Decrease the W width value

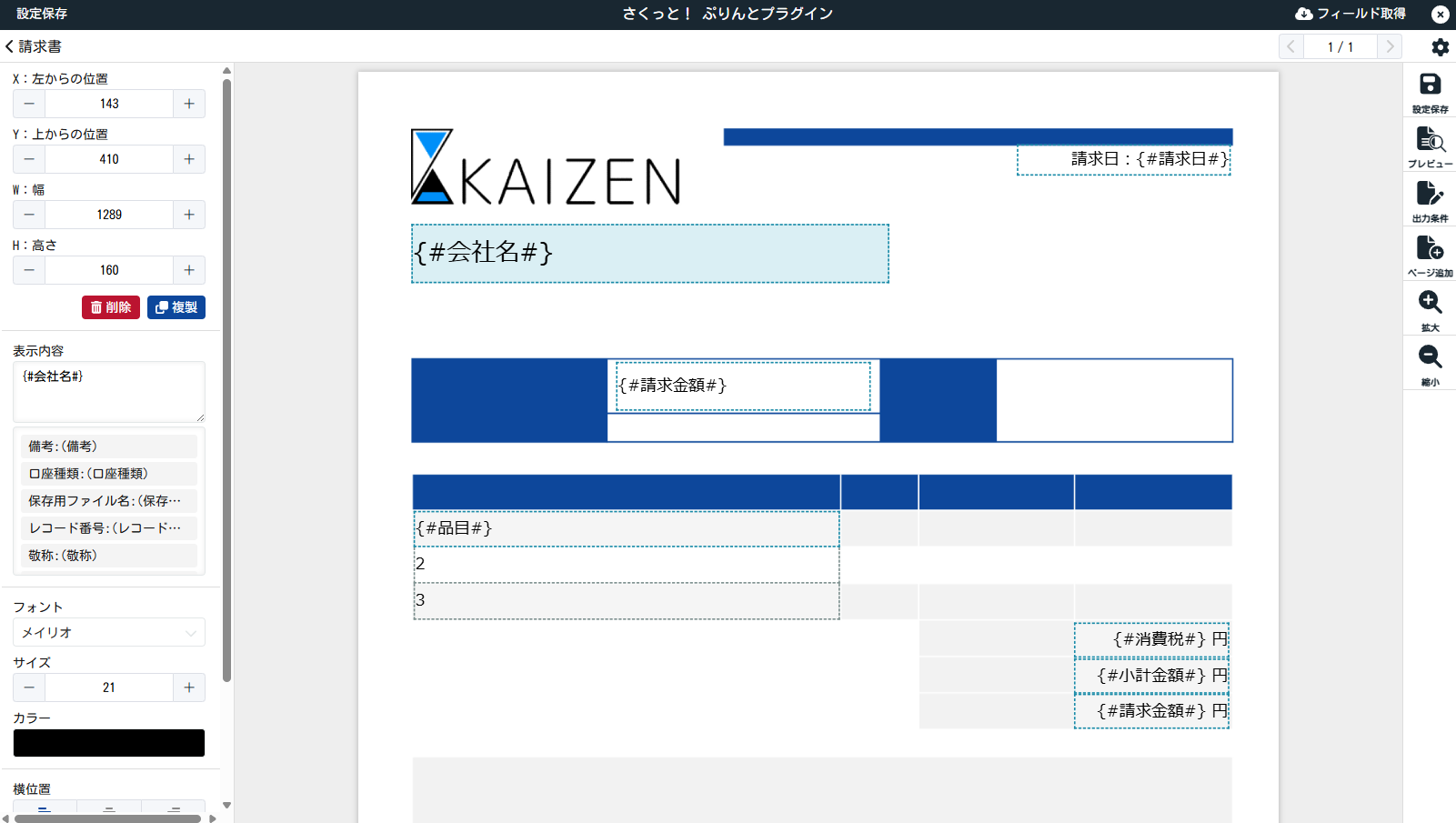(x=29, y=215)
